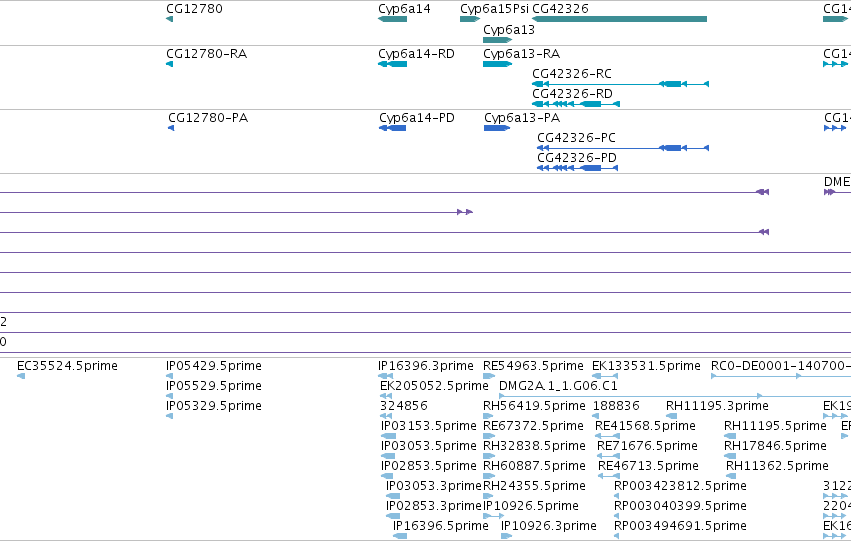This screenshot has width=851, height=541.
Task: Click the CG42326-PD protein label
Action: [x=577, y=158]
